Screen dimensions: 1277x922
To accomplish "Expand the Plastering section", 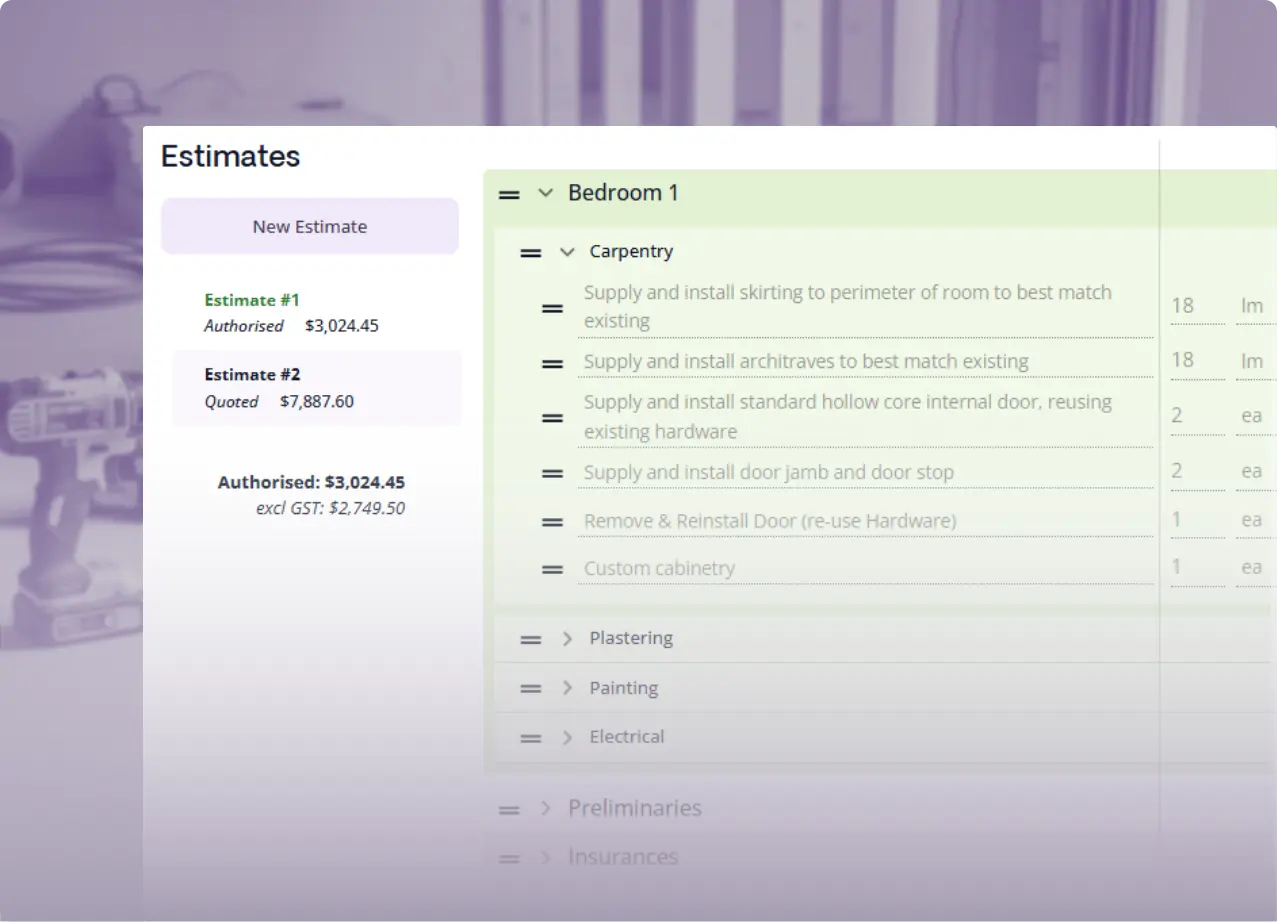I will click(x=566, y=638).
